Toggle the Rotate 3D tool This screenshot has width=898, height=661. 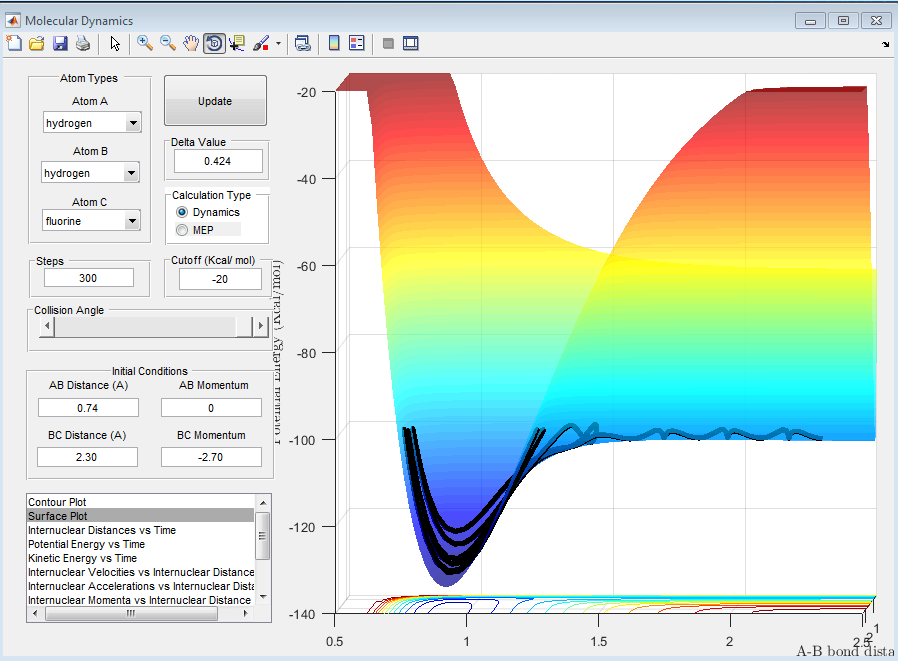click(x=214, y=43)
